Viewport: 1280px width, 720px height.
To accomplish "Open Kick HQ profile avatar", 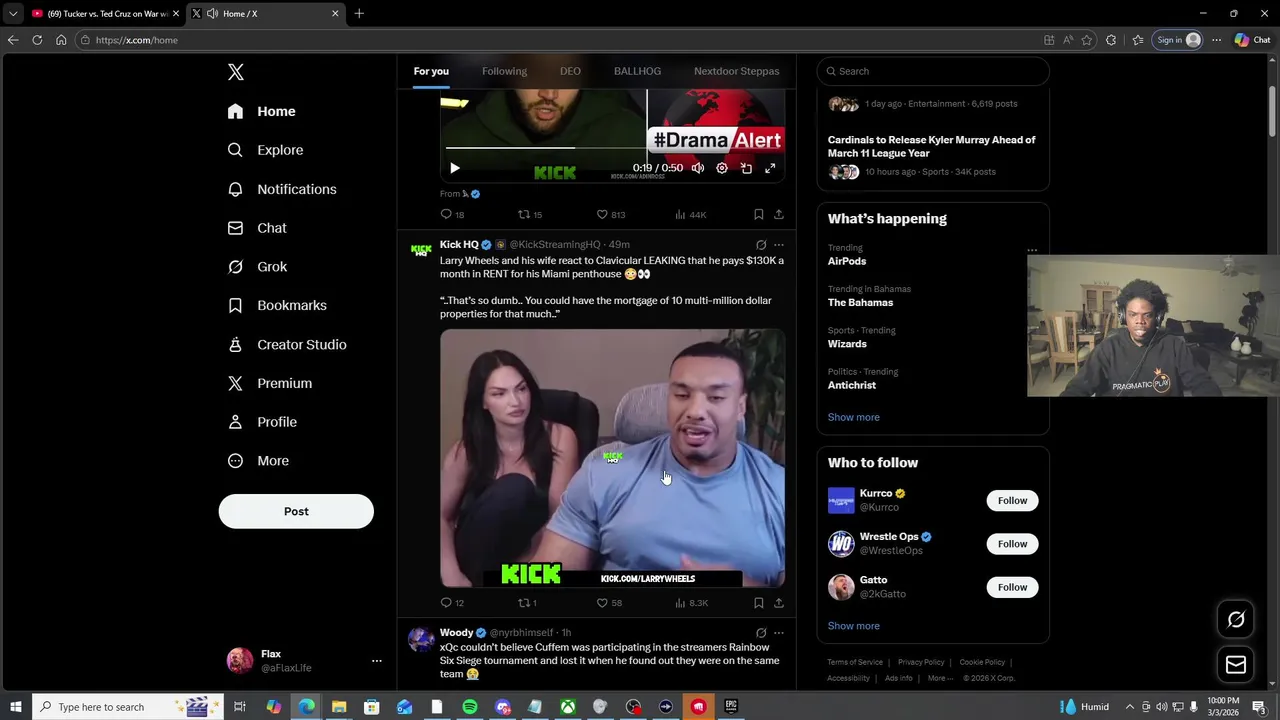I will pos(421,250).
